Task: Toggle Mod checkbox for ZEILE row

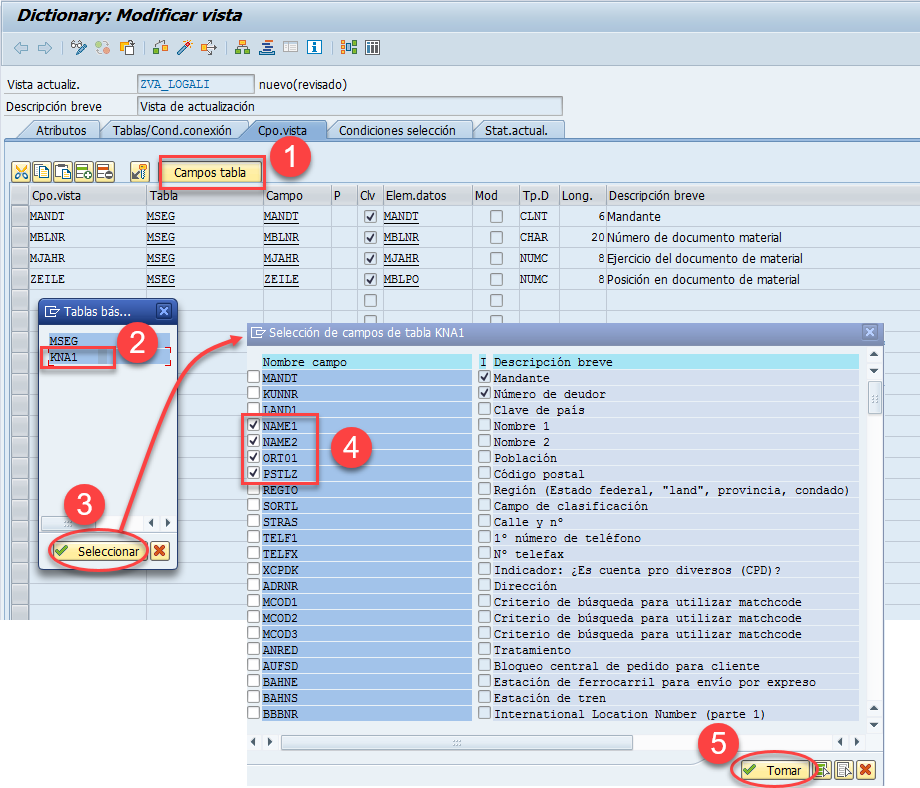Action: pyautogui.click(x=496, y=279)
